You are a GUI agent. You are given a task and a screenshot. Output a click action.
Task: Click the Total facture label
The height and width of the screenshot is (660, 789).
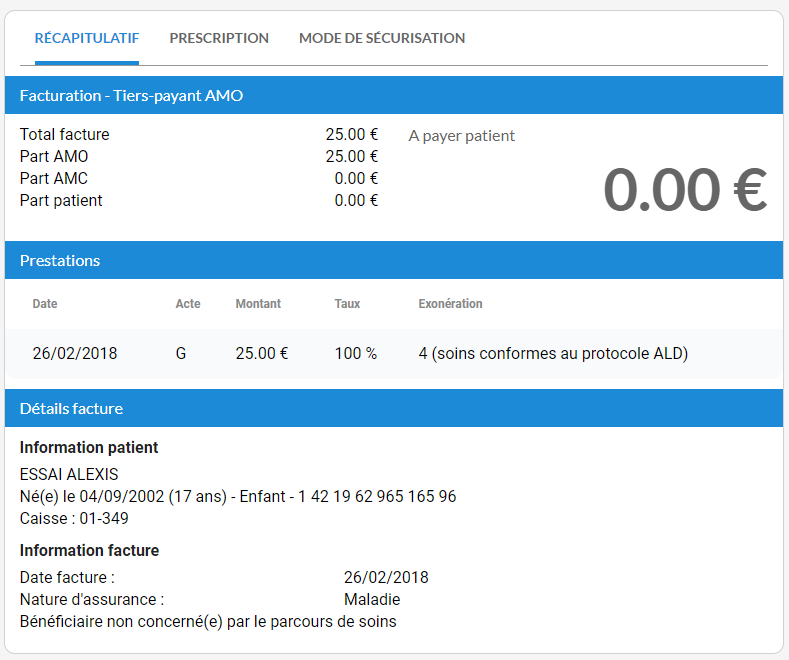tap(65, 134)
